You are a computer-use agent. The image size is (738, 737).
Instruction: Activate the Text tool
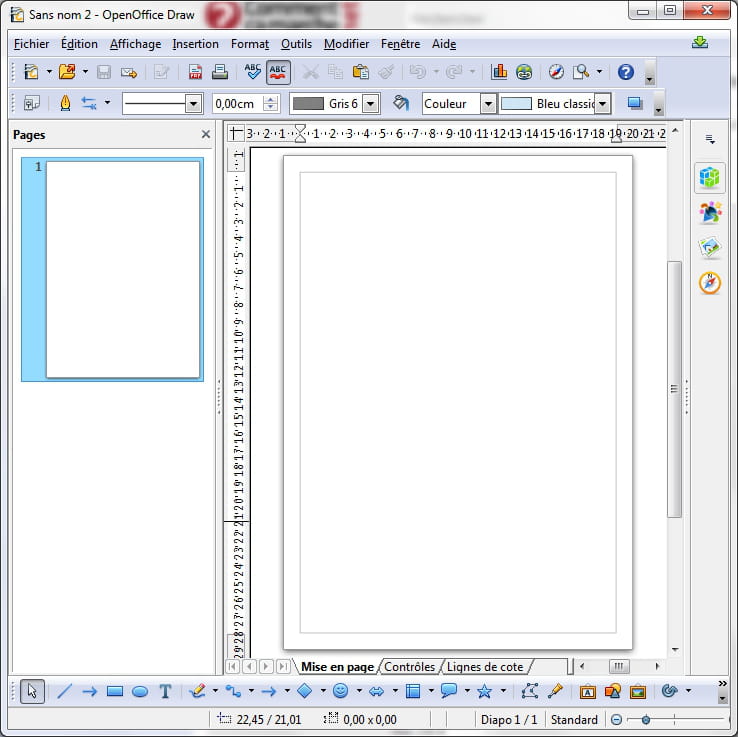[x=166, y=691]
